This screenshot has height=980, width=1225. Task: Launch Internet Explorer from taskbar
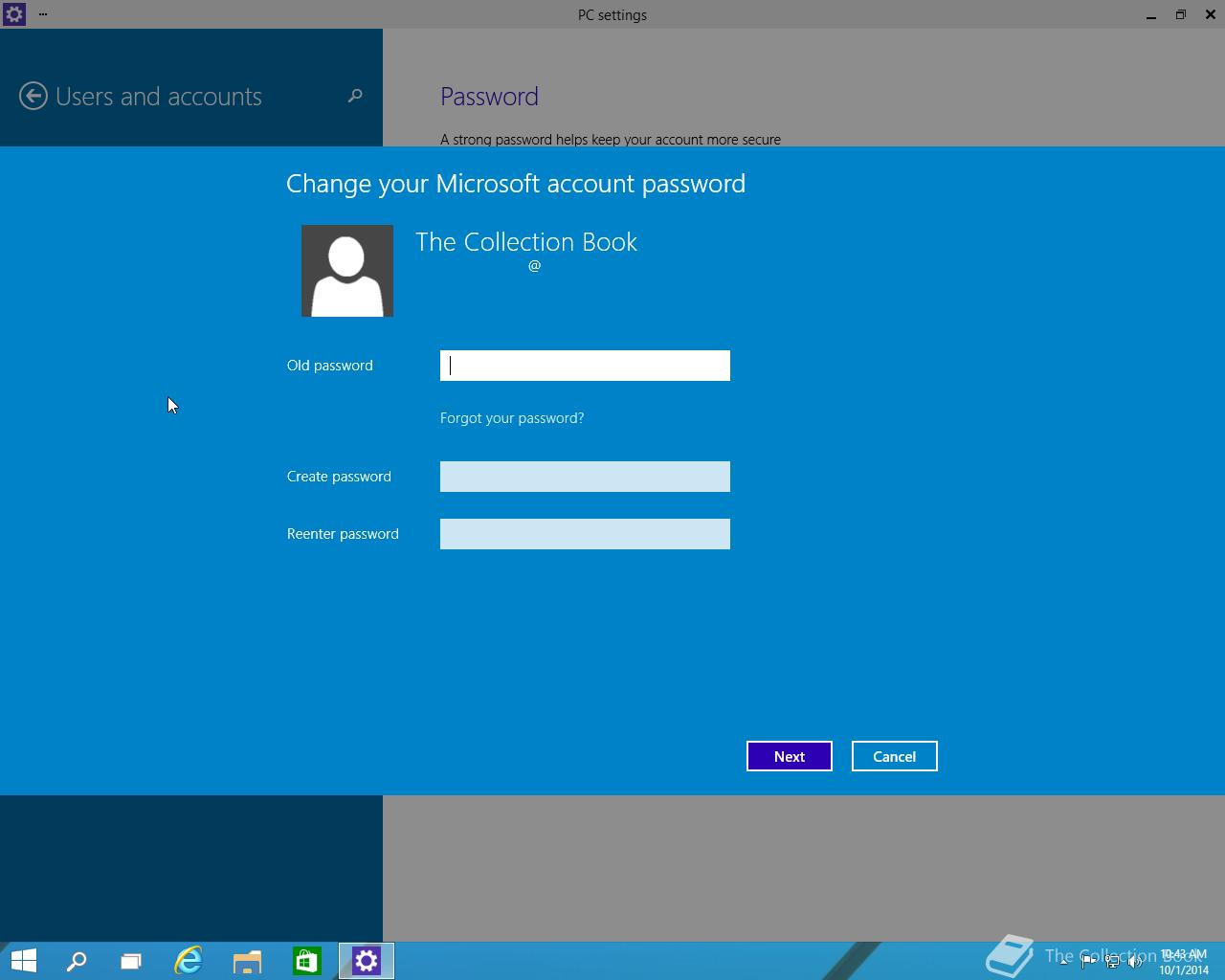coord(189,961)
